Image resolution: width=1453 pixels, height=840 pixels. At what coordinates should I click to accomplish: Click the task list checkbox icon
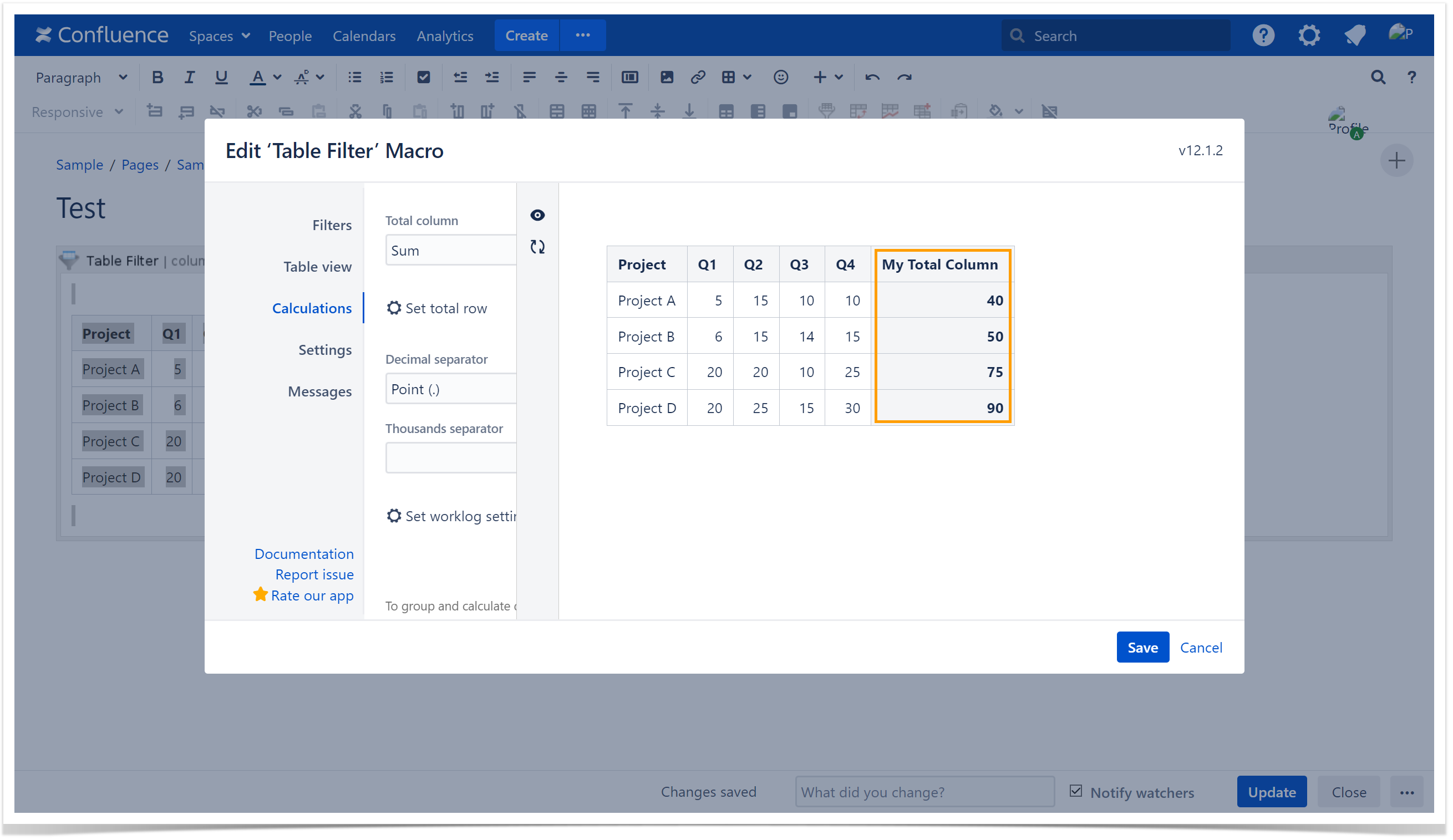(x=423, y=77)
